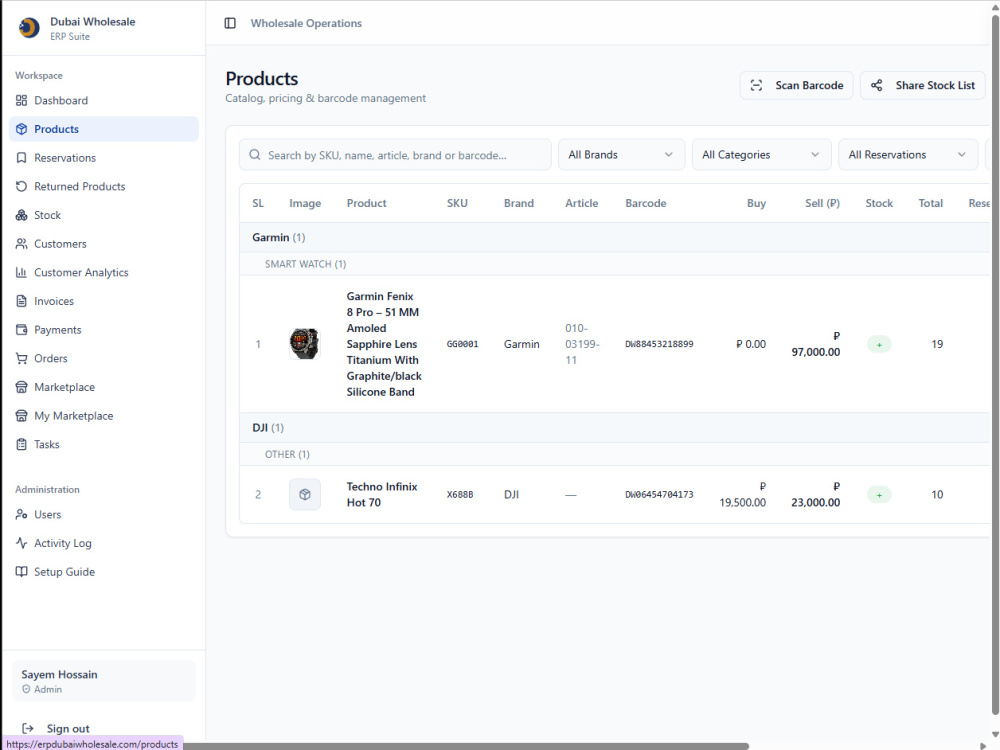Click the barcode scan icon
This screenshot has height=750, width=1000.
[756, 85]
